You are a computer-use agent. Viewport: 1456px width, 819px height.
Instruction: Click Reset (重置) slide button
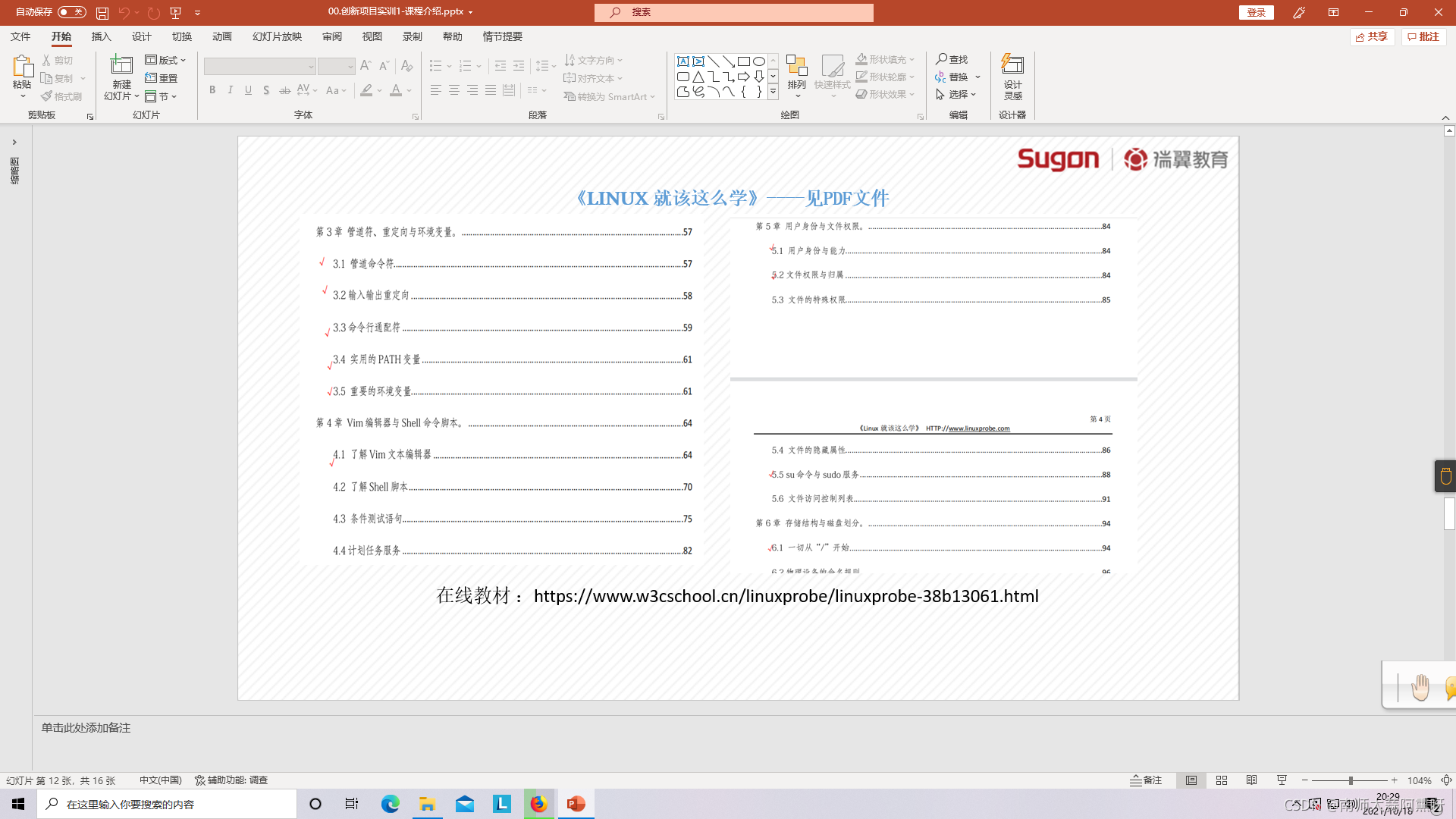pyautogui.click(x=161, y=78)
